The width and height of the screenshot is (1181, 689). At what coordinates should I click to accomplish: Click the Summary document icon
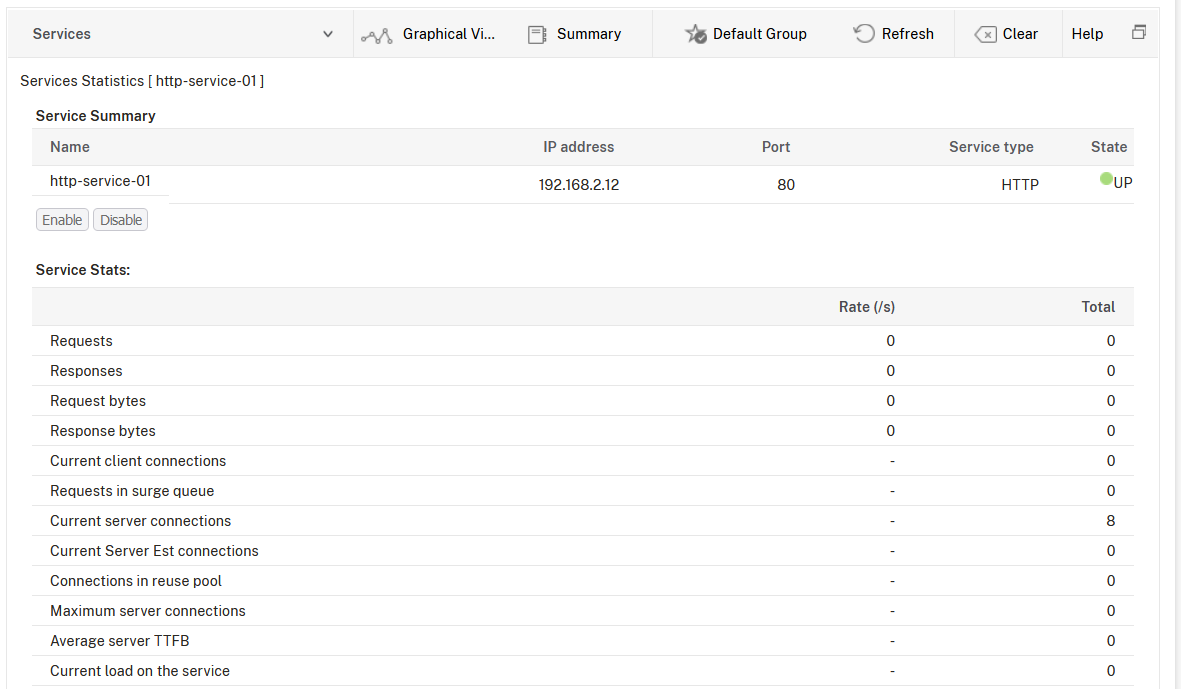coord(537,35)
